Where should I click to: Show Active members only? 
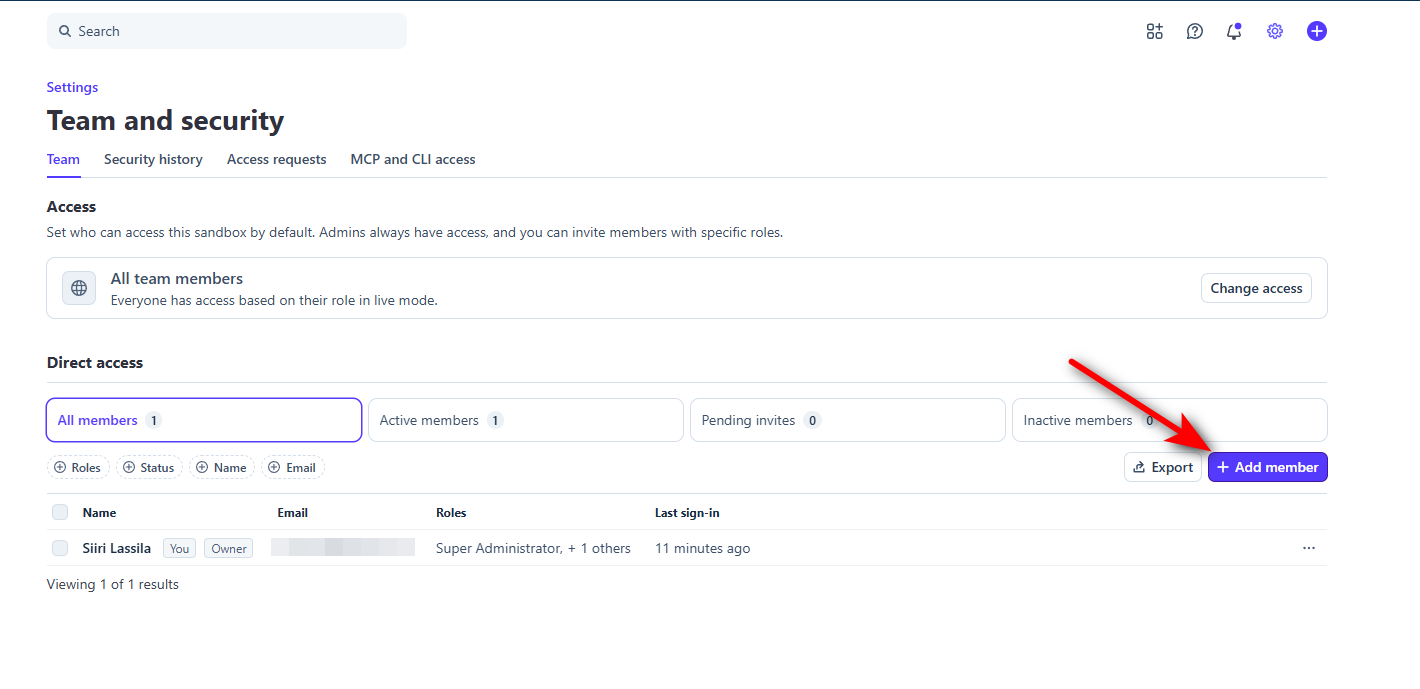point(526,420)
